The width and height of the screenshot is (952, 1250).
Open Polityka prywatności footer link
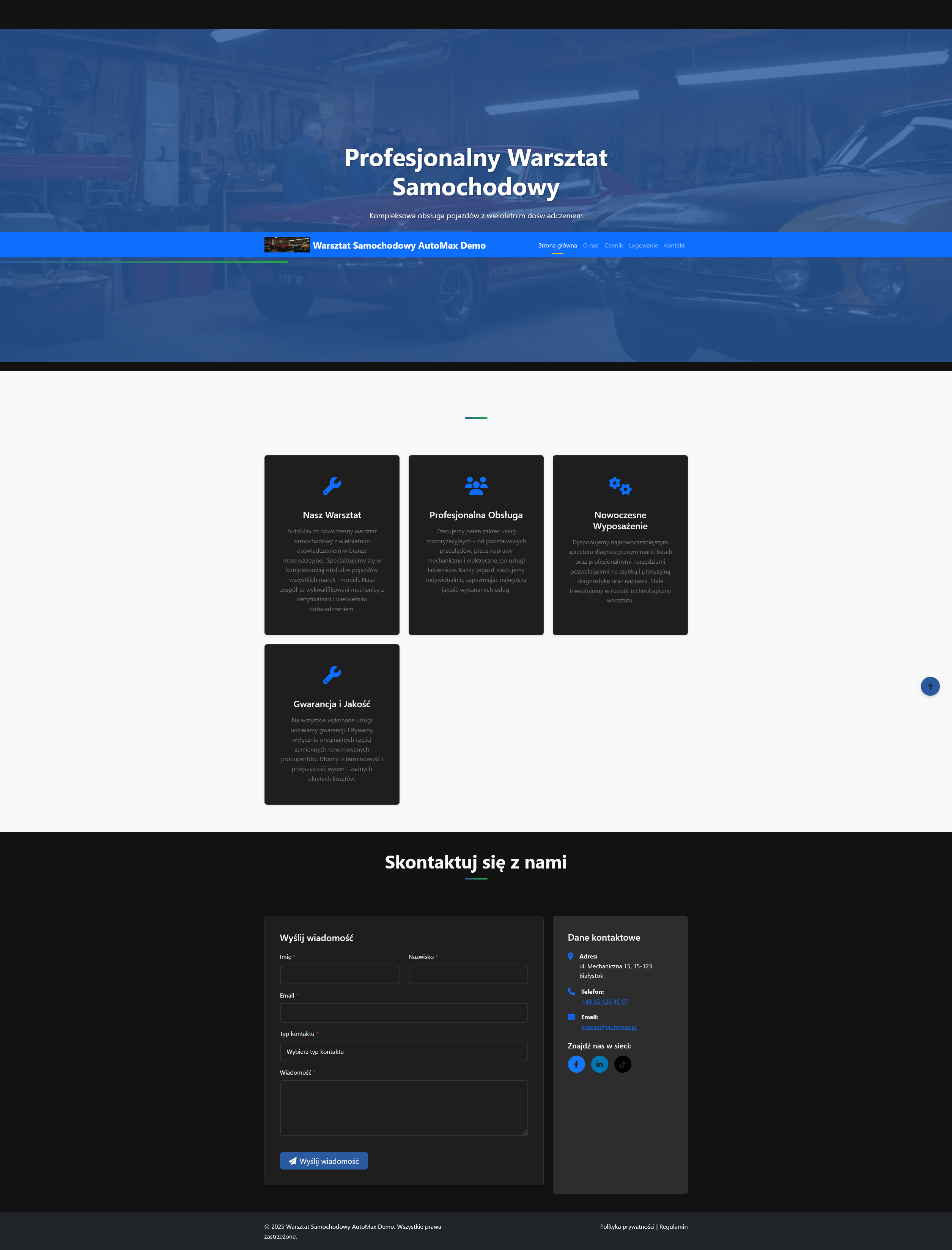[x=627, y=1227]
